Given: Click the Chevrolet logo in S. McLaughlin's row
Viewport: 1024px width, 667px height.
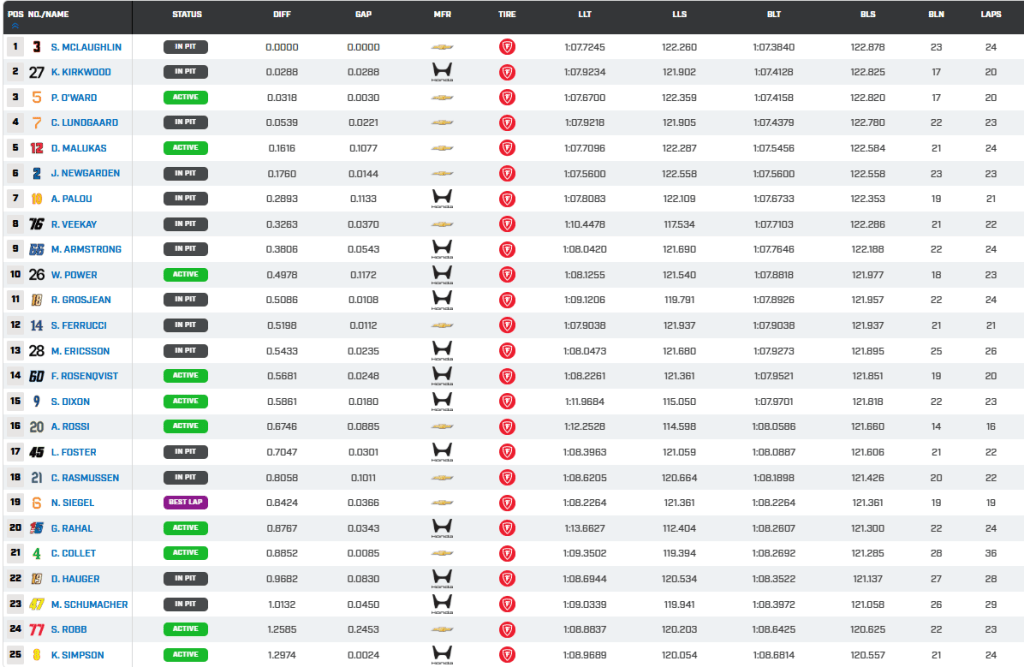Looking at the screenshot, I should point(442,47).
